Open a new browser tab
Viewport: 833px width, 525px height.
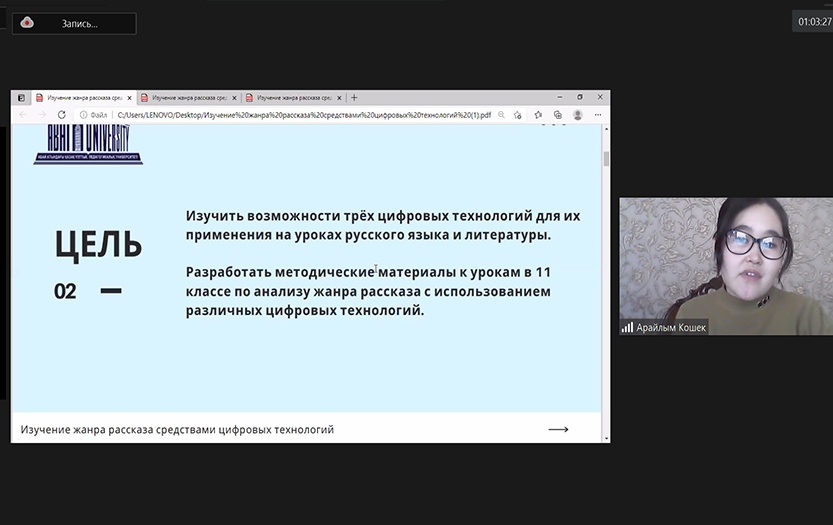354,98
